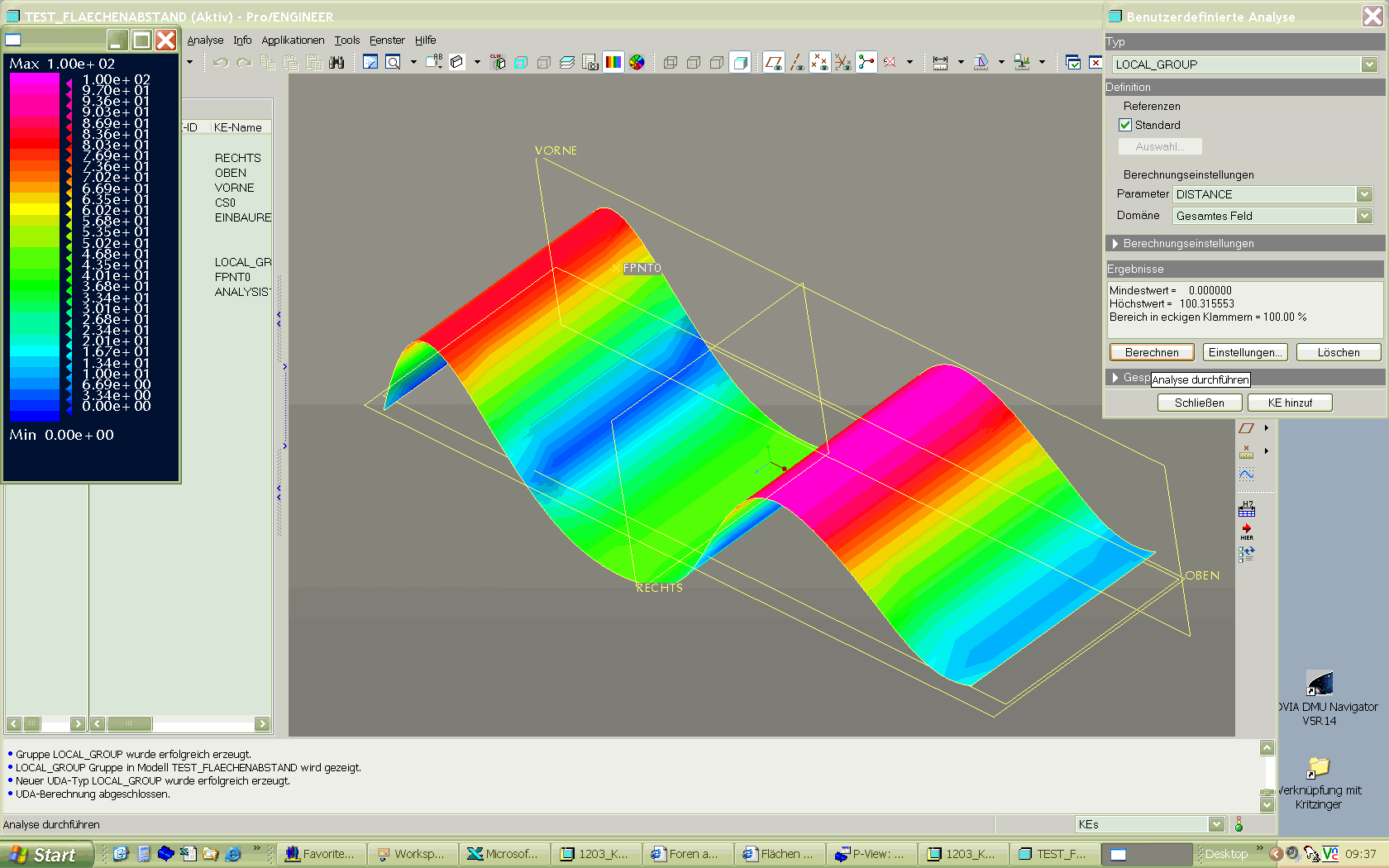
Task: Click the red HIER insert arrow icon
Action: [x=1247, y=532]
